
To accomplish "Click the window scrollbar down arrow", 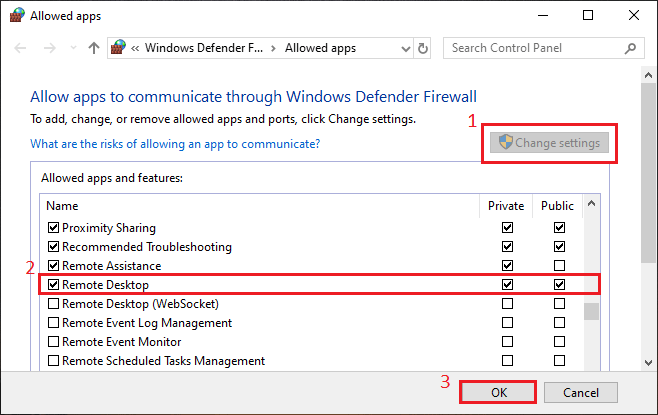I will tap(649, 363).
